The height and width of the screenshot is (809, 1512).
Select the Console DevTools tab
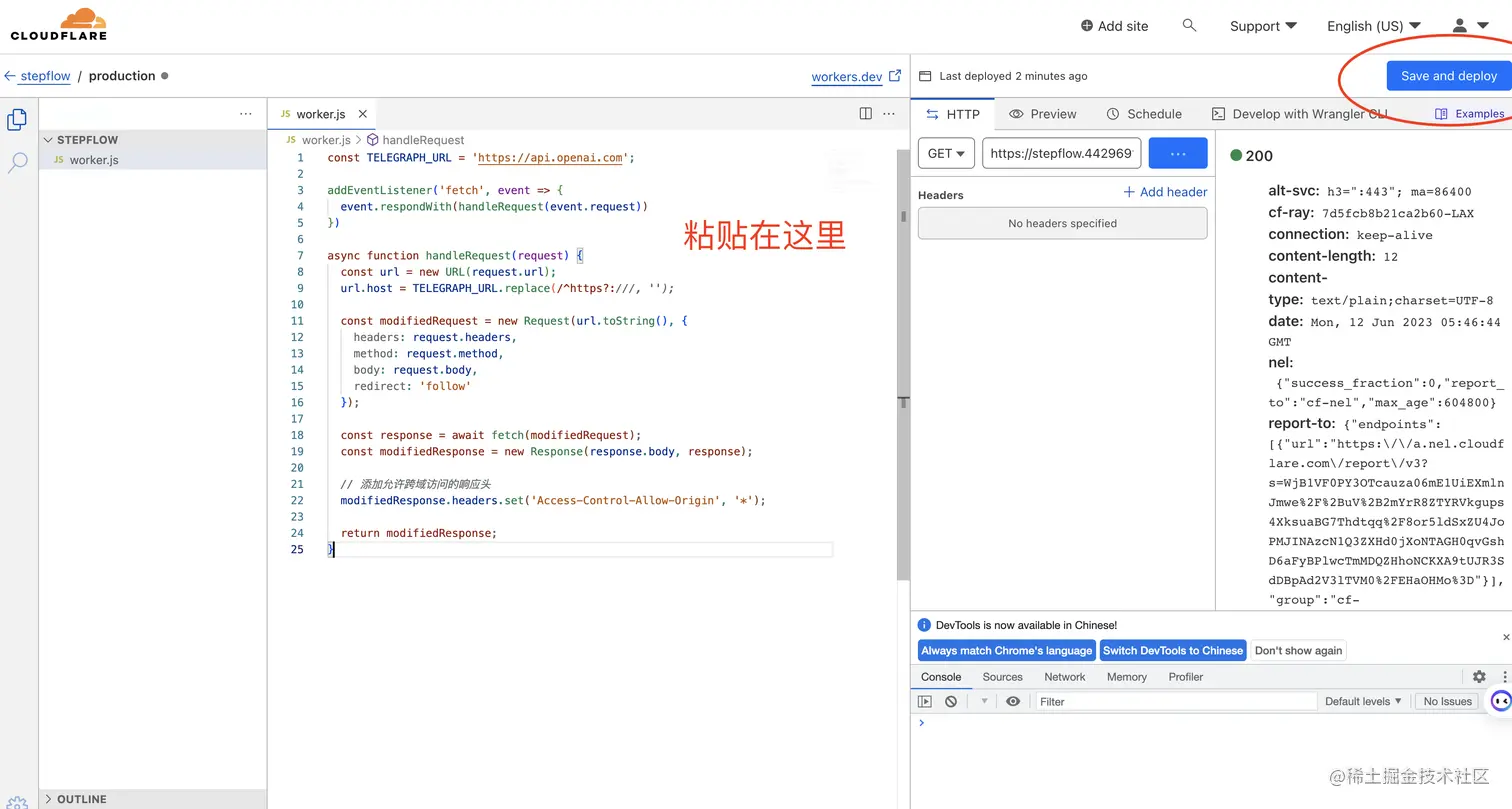pos(941,677)
